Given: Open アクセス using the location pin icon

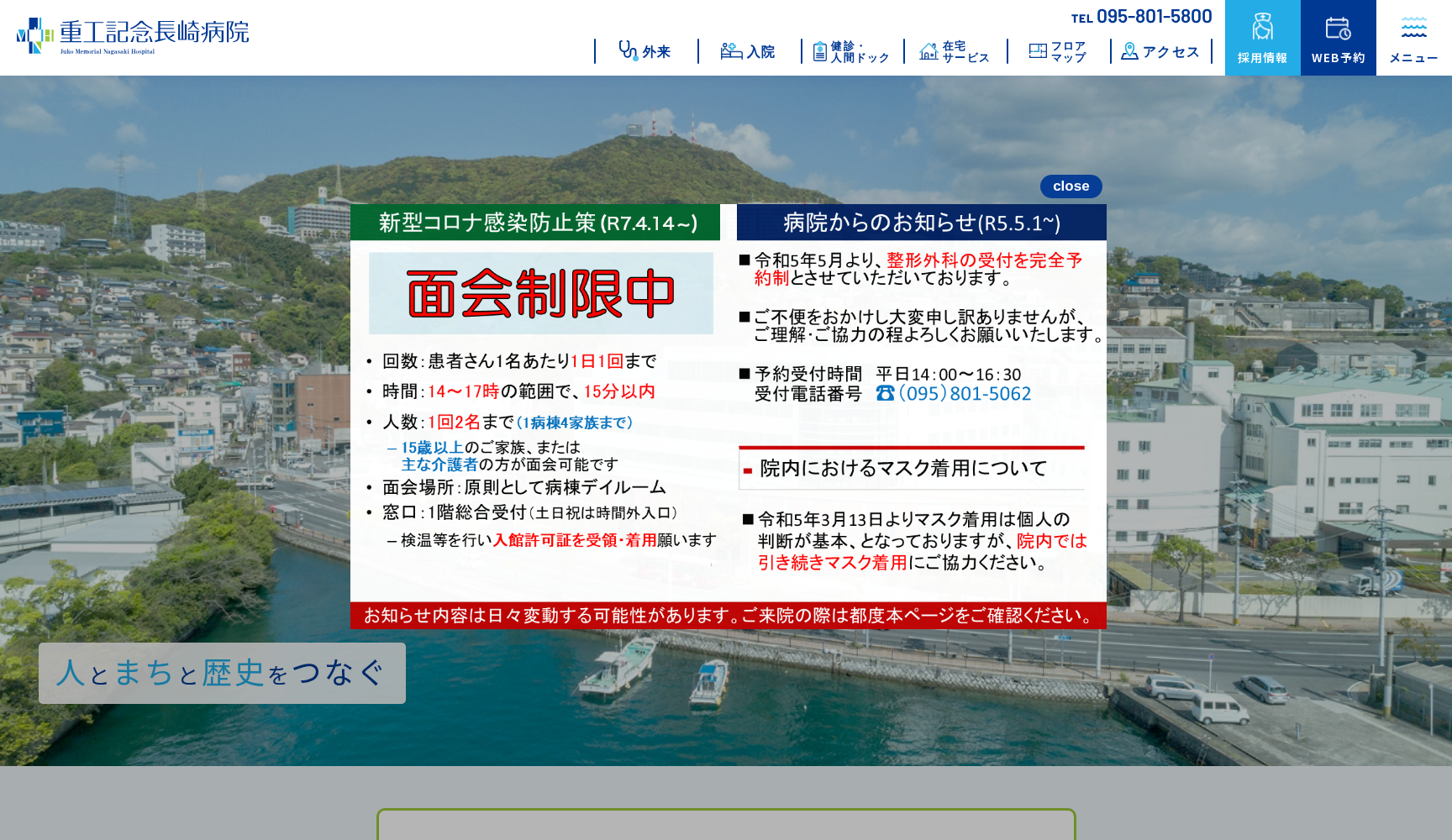Looking at the screenshot, I should [1130, 50].
